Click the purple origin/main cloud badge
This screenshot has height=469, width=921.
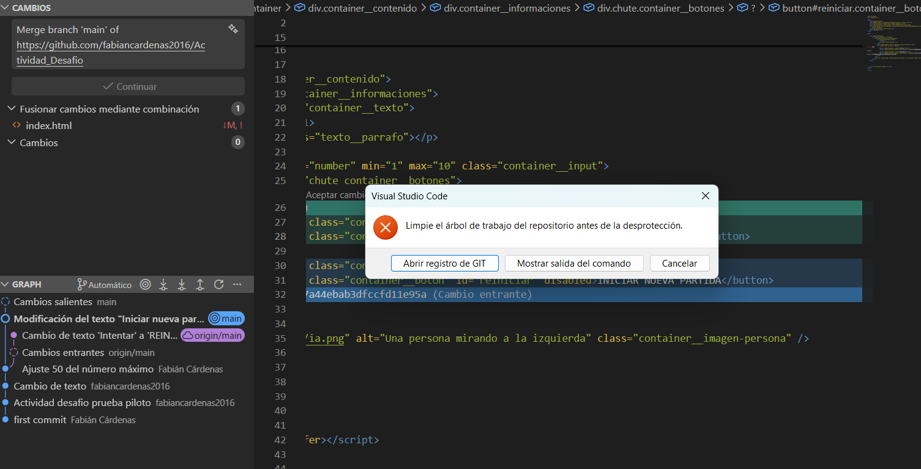213,336
